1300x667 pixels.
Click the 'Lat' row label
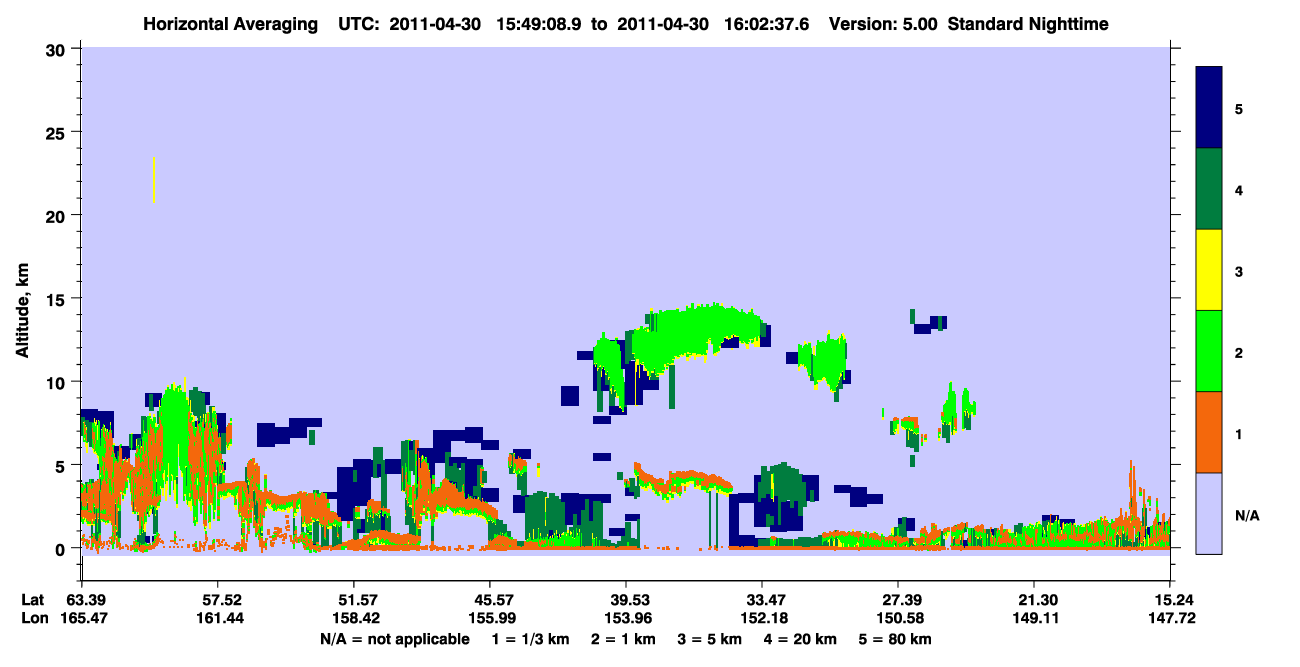(x=32, y=600)
